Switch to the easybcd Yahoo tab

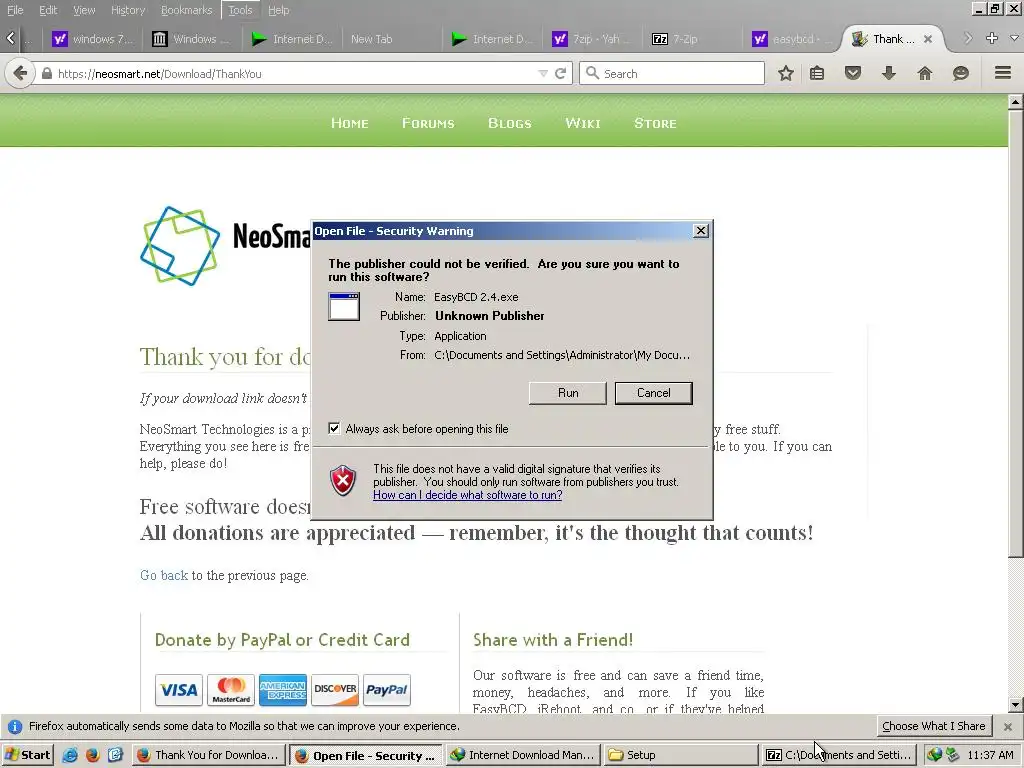pyautogui.click(x=792, y=39)
